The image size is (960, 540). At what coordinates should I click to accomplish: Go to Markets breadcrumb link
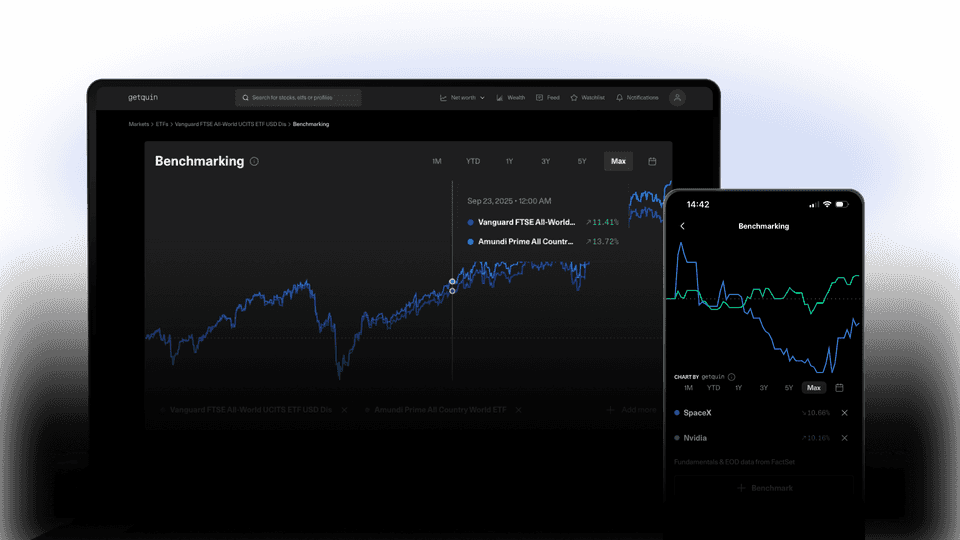coord(138,124)
